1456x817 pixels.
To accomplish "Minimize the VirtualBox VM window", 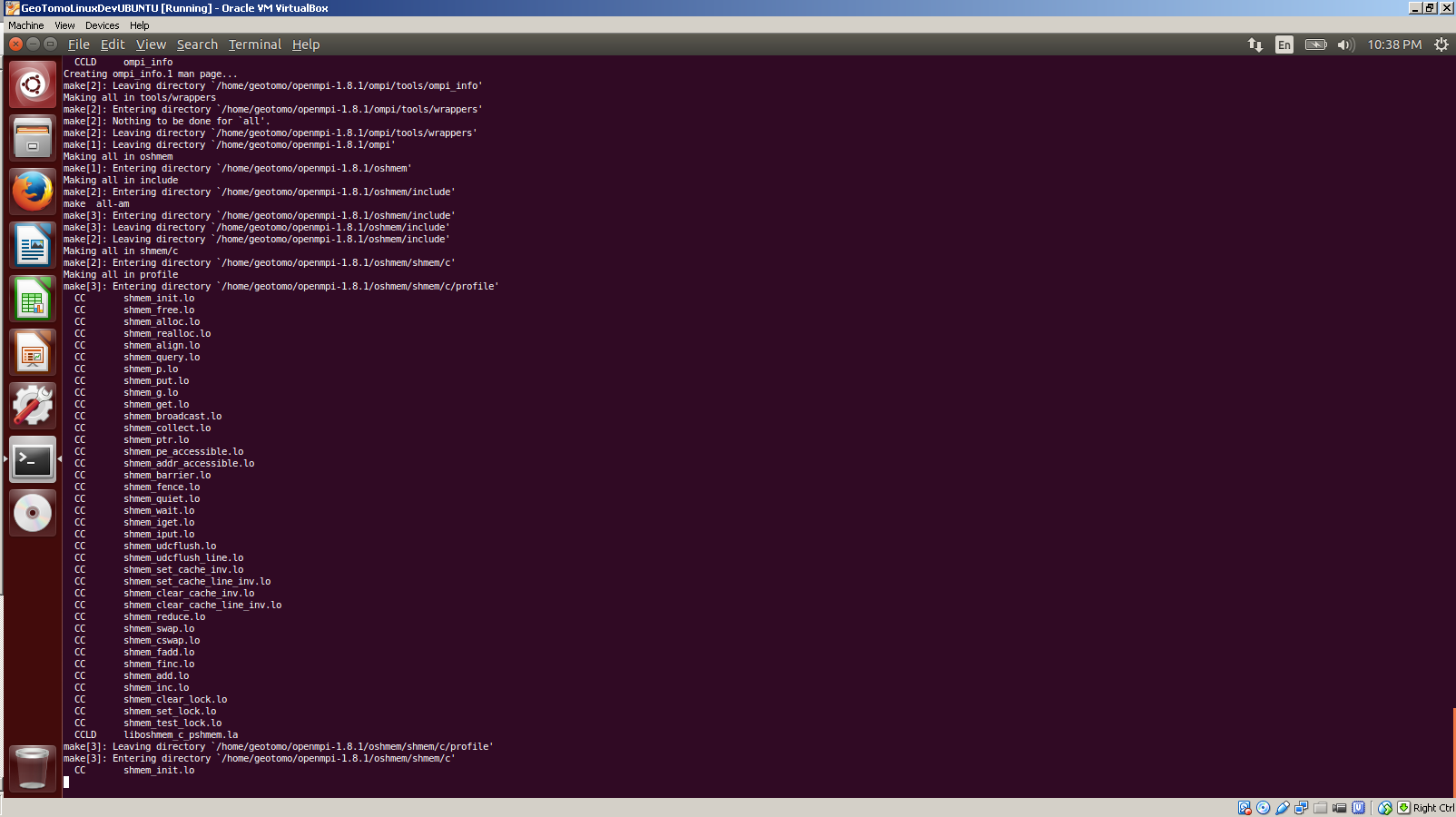I will [1415, 8].
